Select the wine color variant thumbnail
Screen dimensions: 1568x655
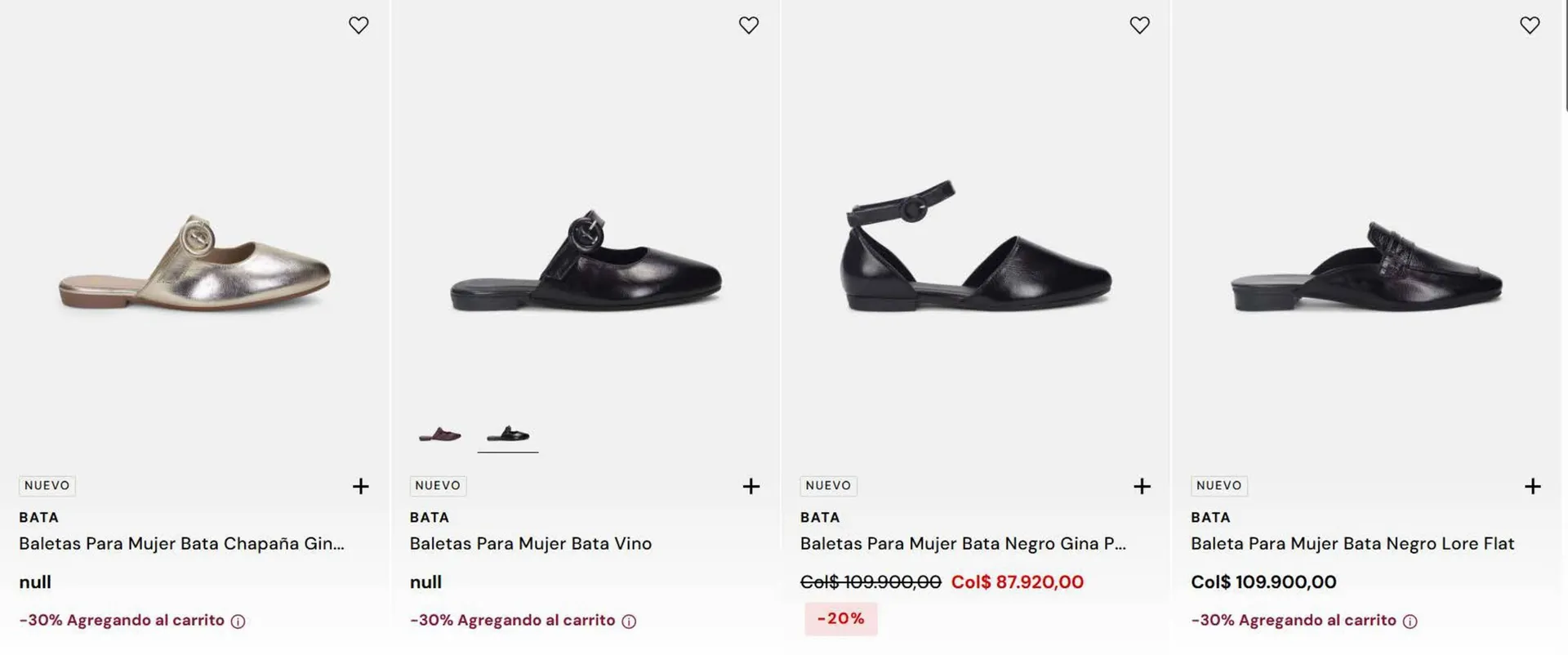tap(440, 434)
